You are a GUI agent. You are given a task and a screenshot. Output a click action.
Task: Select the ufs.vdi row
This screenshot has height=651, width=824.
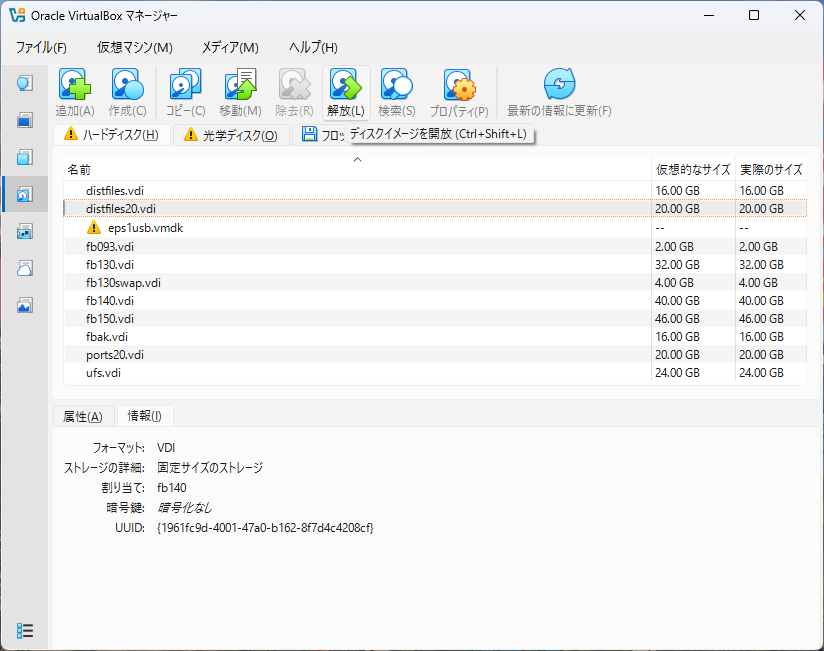pos(435,373)
